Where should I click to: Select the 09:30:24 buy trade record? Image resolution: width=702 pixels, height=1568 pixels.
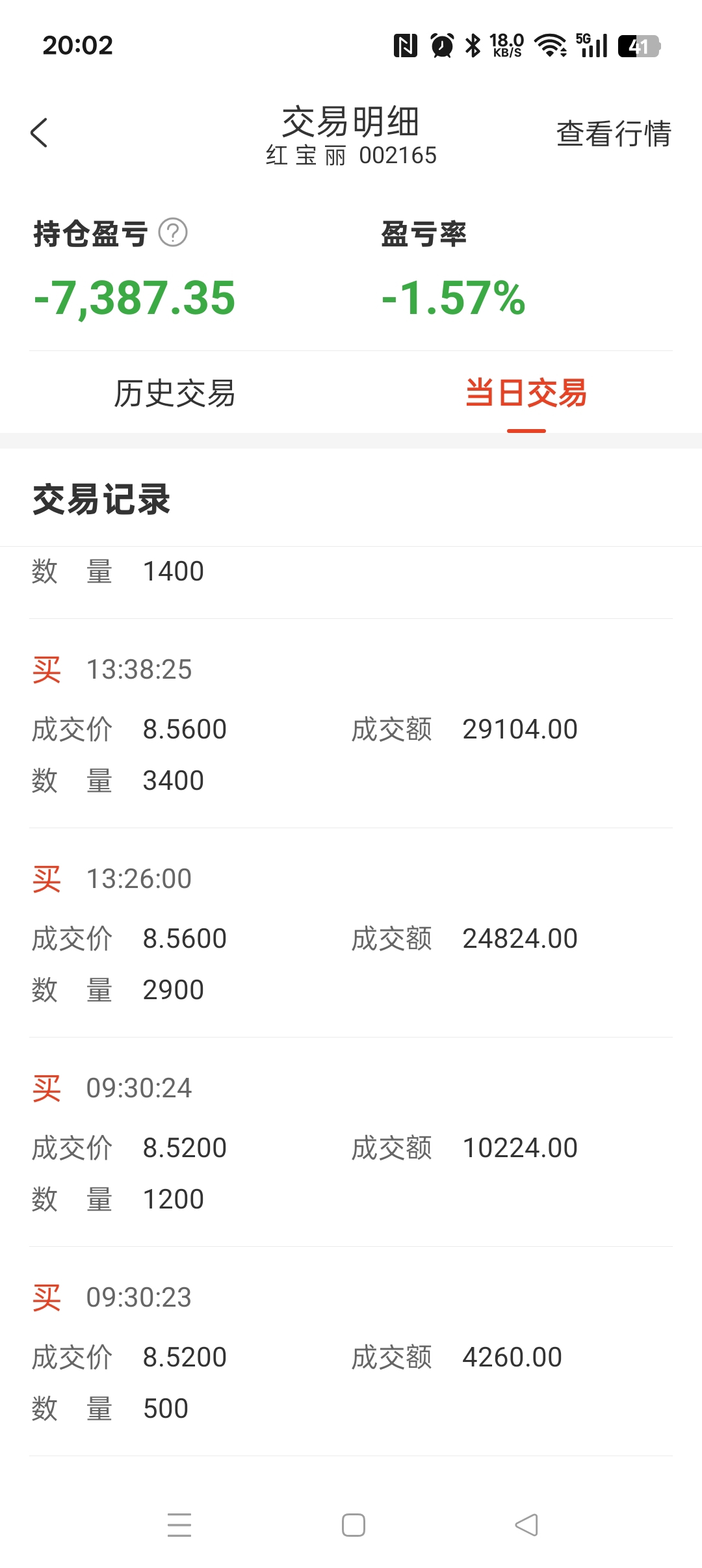coord(351,1142)
